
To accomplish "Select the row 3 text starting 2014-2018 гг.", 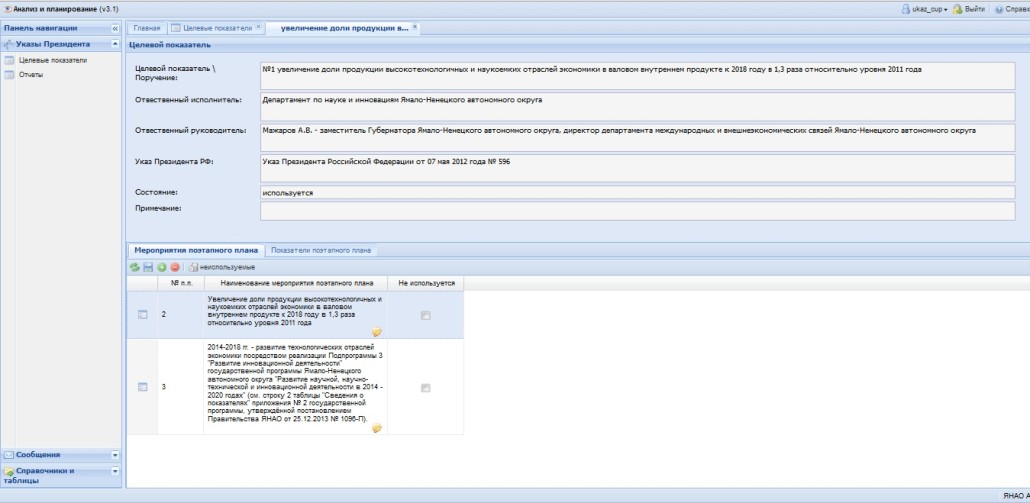I will (x=295, y=382).
